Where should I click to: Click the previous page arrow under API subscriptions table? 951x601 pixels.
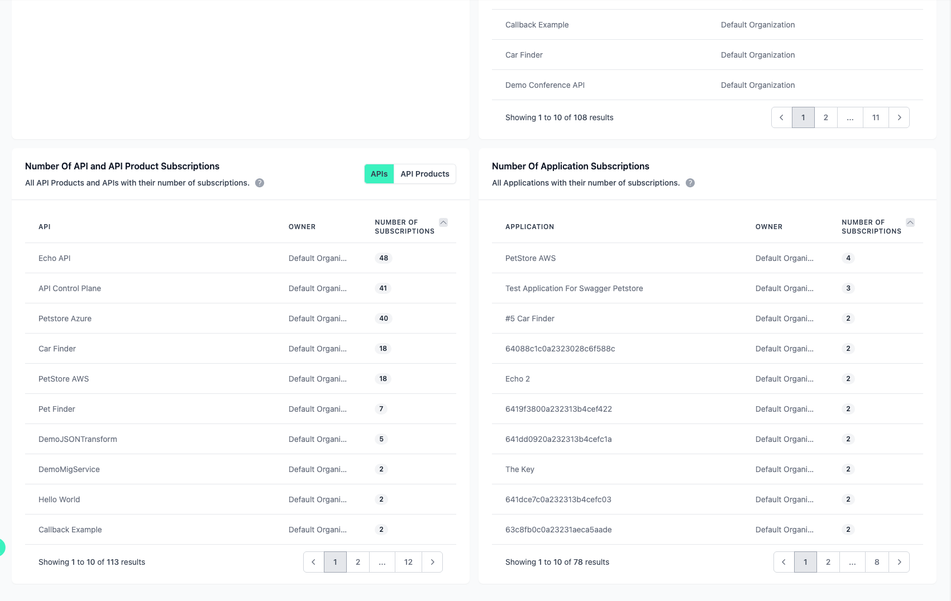point(313,562)
